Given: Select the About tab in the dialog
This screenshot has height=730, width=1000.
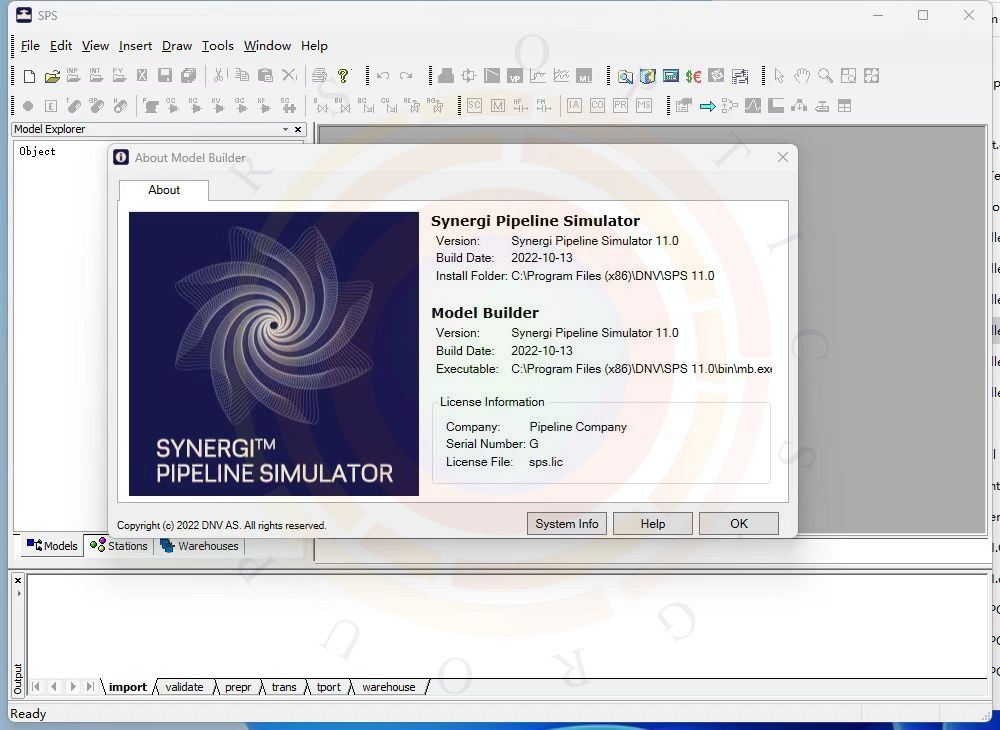Looking at the screenshot, I should 164,190.
